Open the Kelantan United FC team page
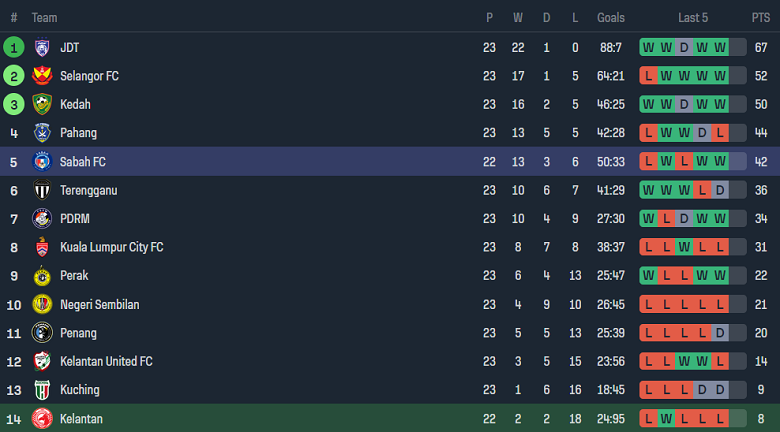The width and height of the screenshot is (780, 432). pos(106,361)
